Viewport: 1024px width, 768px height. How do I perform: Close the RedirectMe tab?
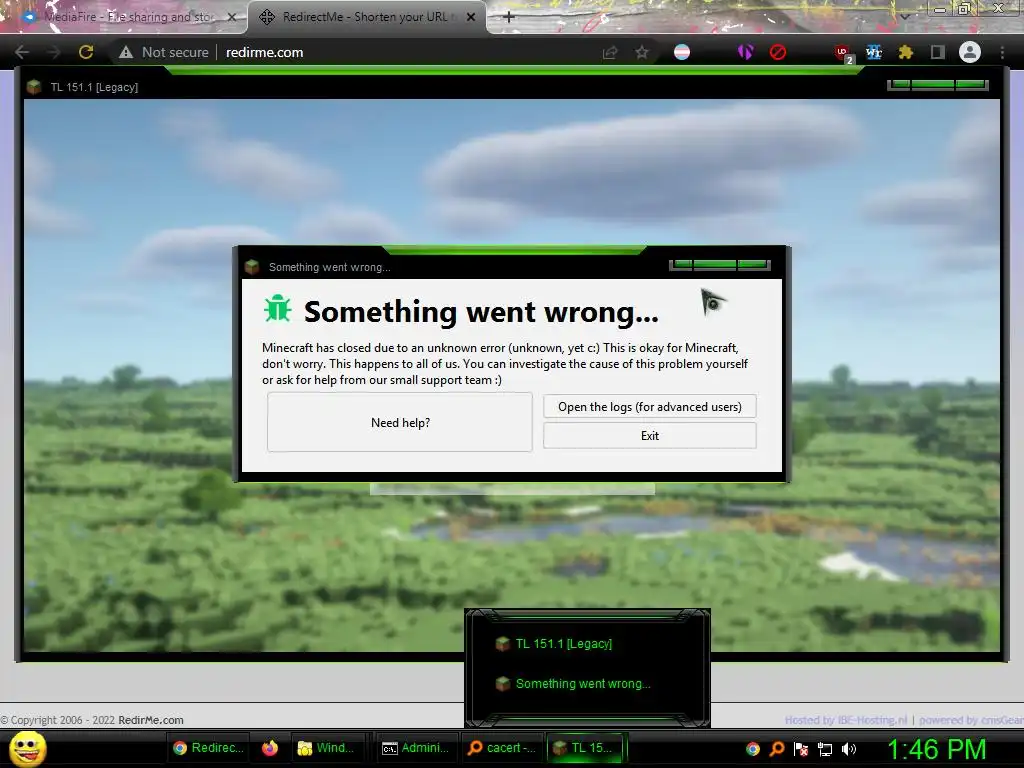[x=471, y=17]
